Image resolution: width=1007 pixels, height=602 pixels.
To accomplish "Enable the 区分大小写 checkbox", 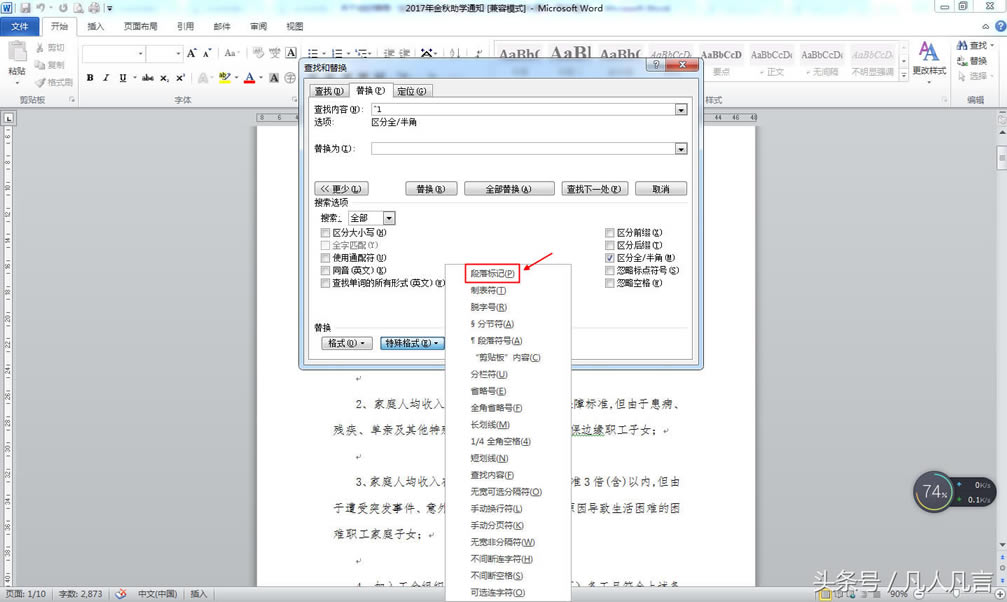I will [x=324, y=233].
